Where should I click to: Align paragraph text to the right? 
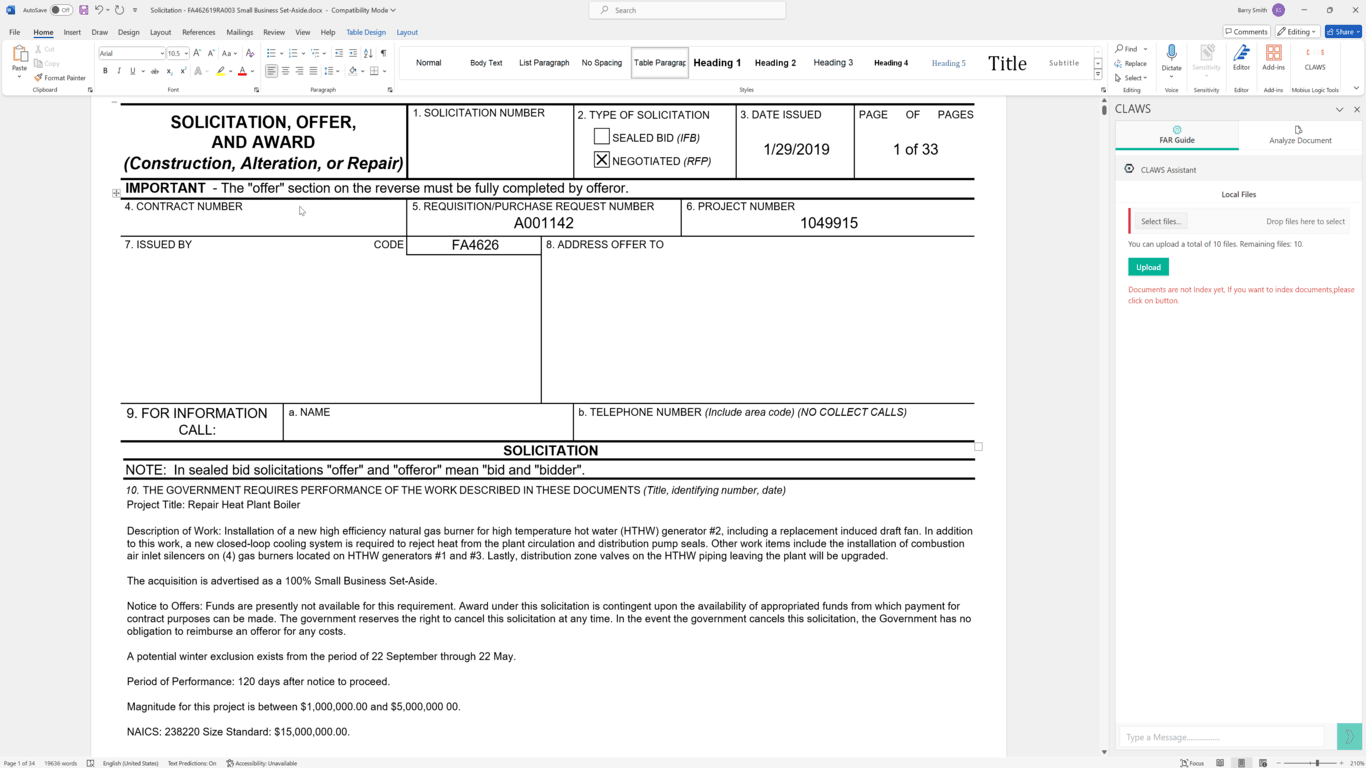coord(299,71)
